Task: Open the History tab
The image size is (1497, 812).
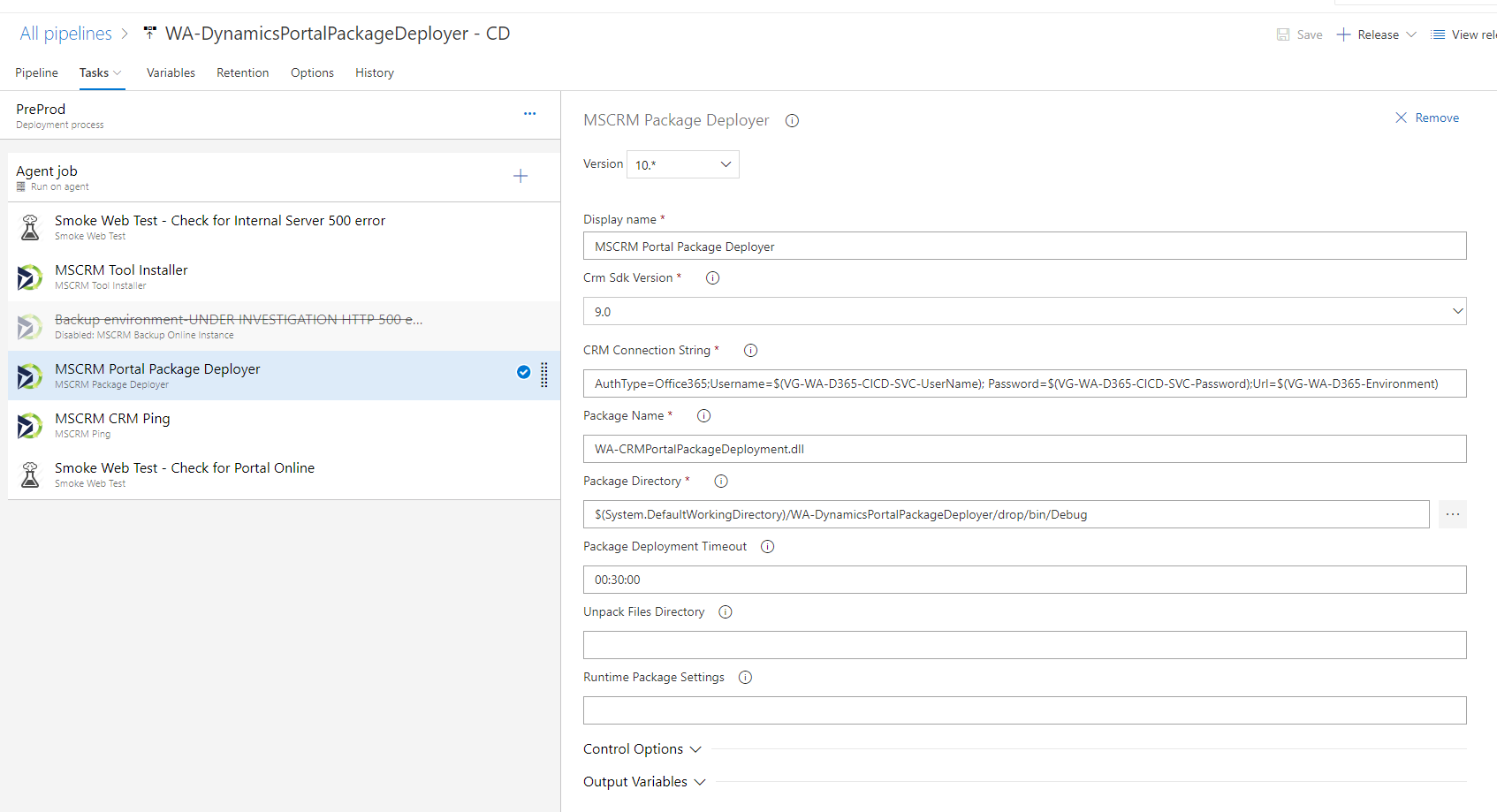Action: click(375, 72)
